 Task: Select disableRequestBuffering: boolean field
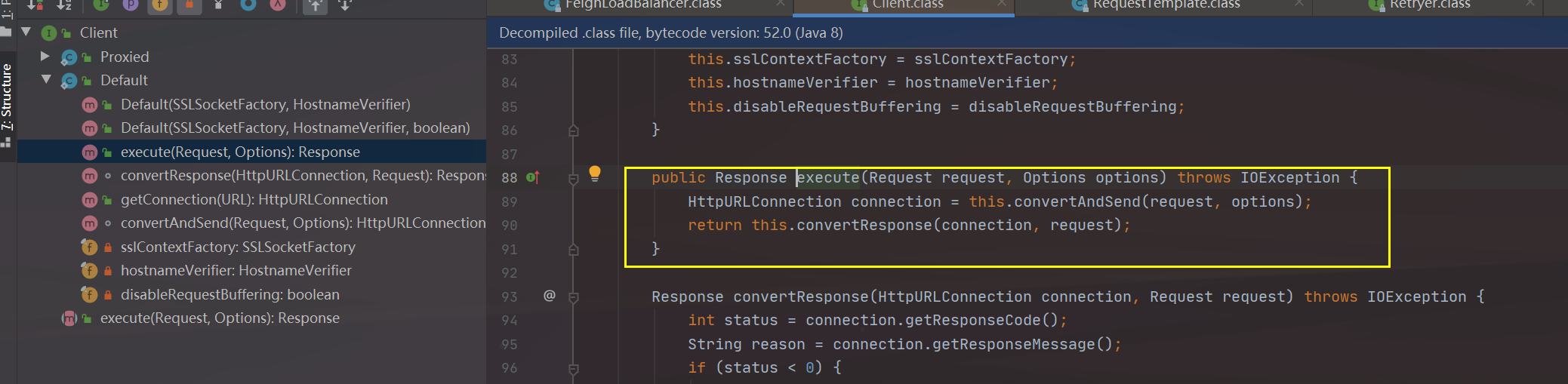(x=251, y=294)
